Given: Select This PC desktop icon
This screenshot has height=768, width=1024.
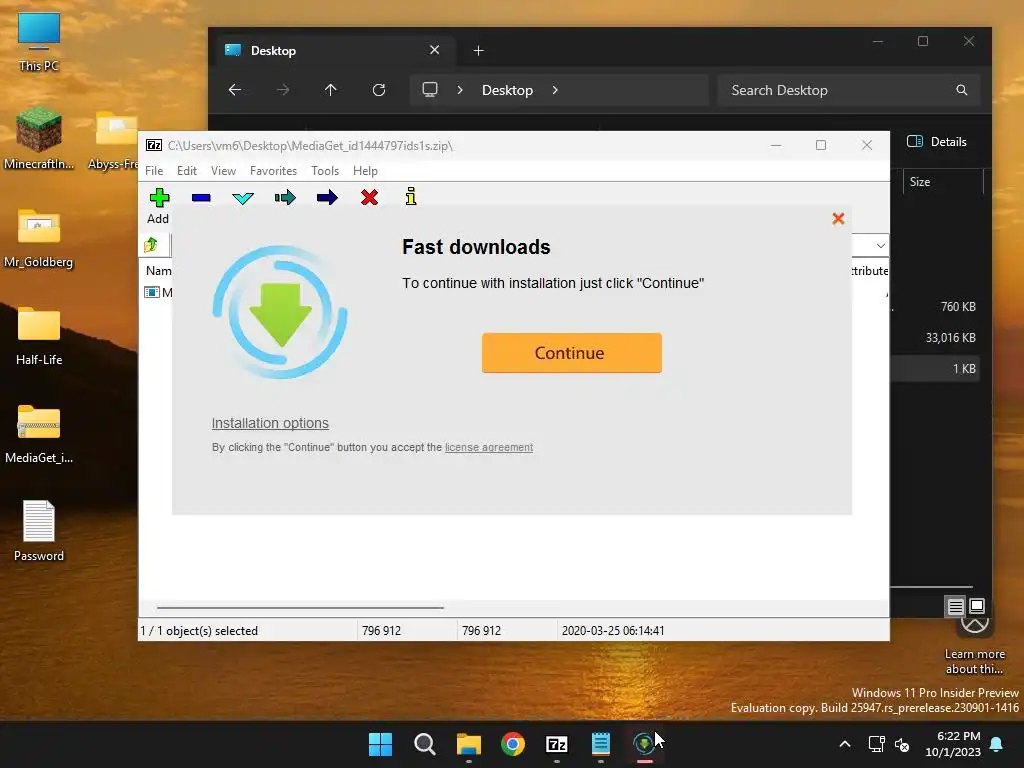Looking at the screenshot, I should pyautogui.click(x=39, y=42).
